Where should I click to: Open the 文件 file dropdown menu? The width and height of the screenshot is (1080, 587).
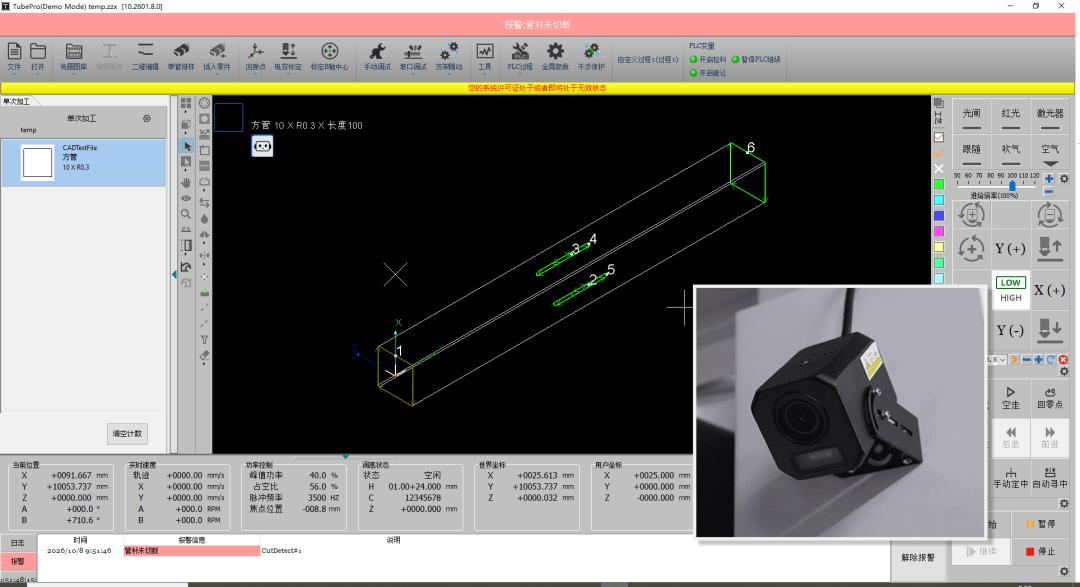(14, 58)
